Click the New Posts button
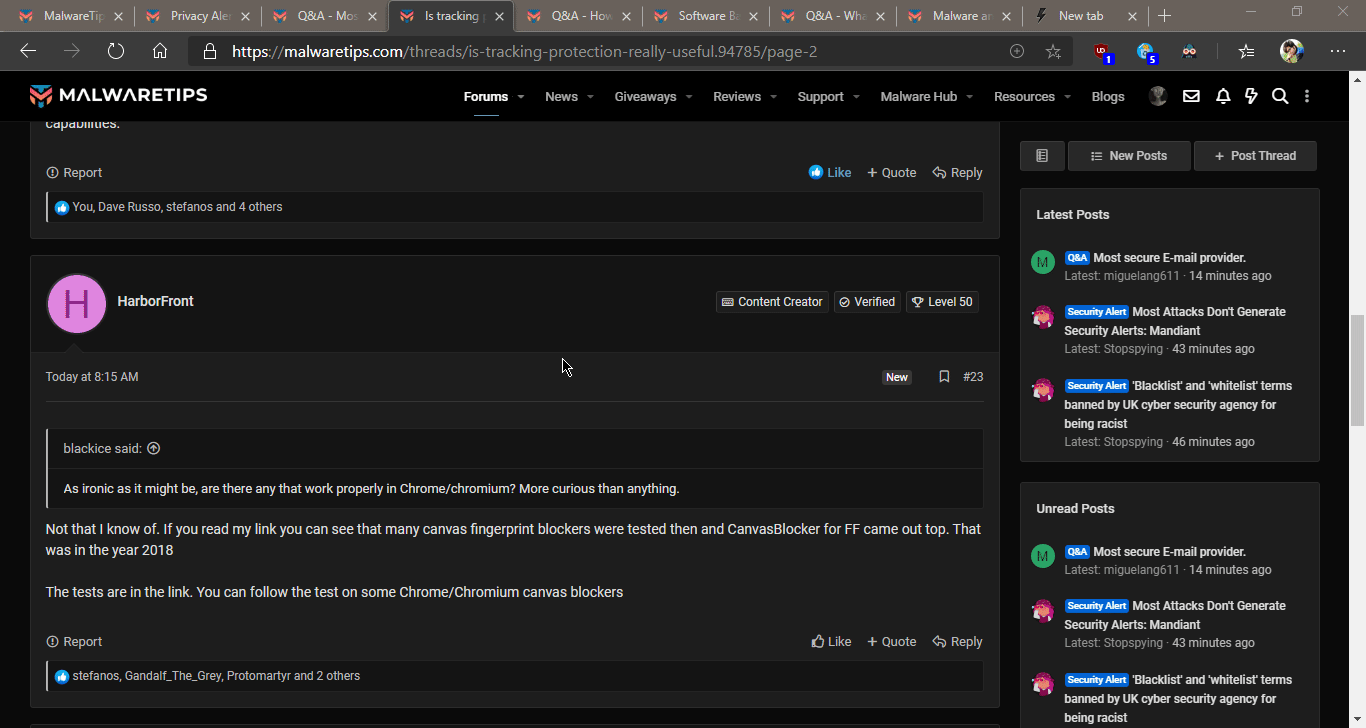Image resolution: width=1366 pixels, height=728 pixels. point(1129,156)
